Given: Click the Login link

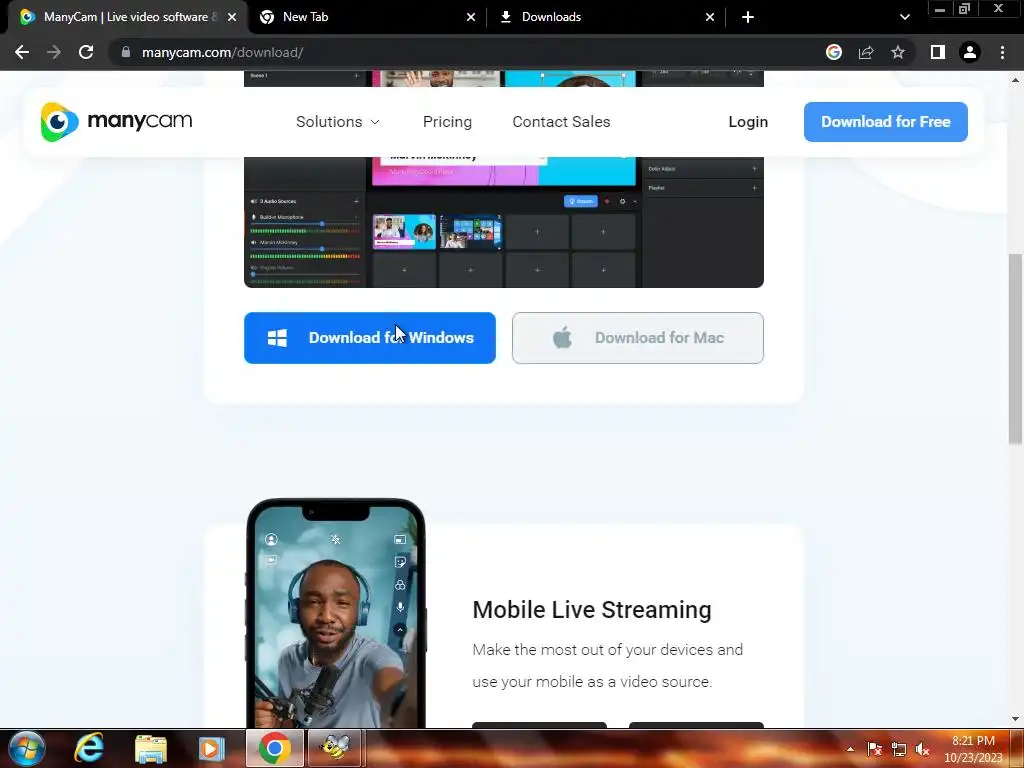Looking at the screenshot, I should (748, 122).
